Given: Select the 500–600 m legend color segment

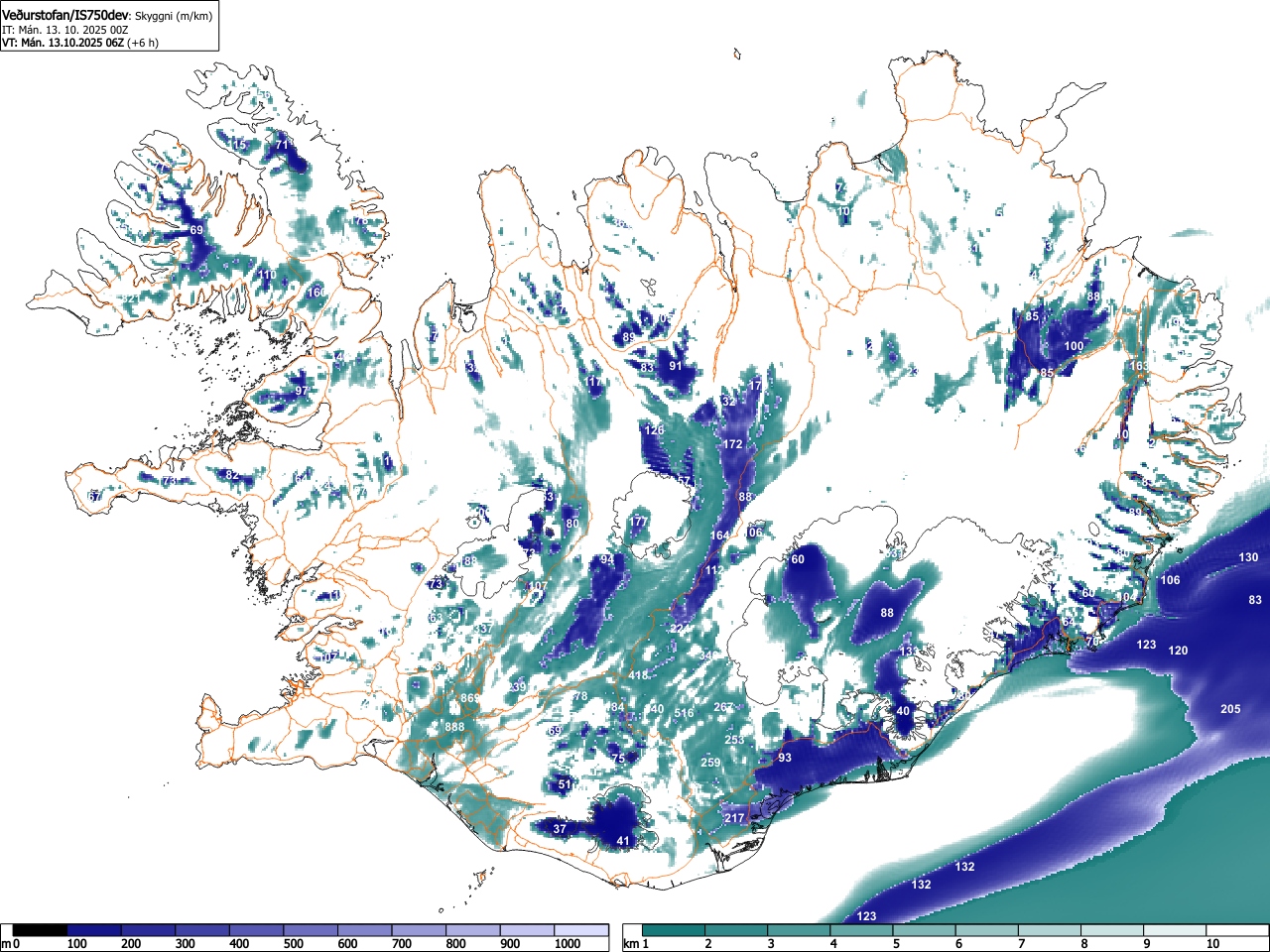Looking at the screenshot, I should (x=311, y=930).
